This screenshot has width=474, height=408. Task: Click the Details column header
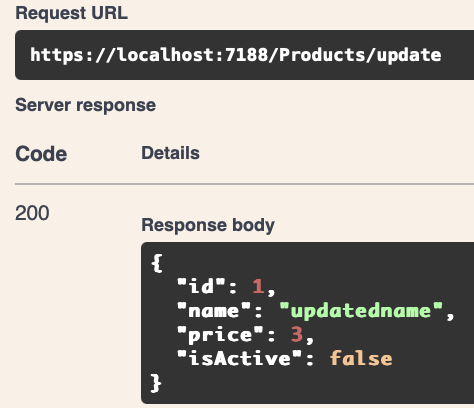tap(170, 153)
